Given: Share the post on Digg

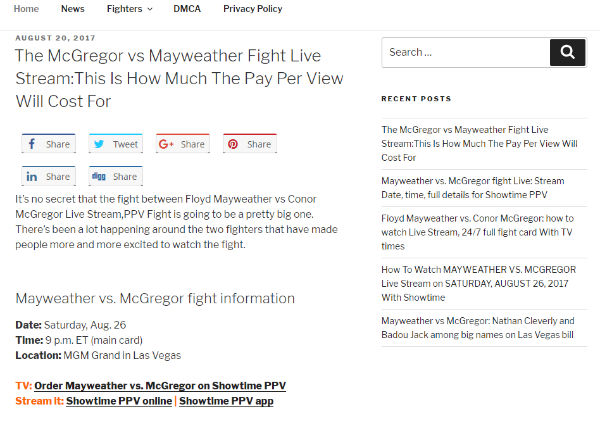Looking at the screenshot, I should (116, 176).
